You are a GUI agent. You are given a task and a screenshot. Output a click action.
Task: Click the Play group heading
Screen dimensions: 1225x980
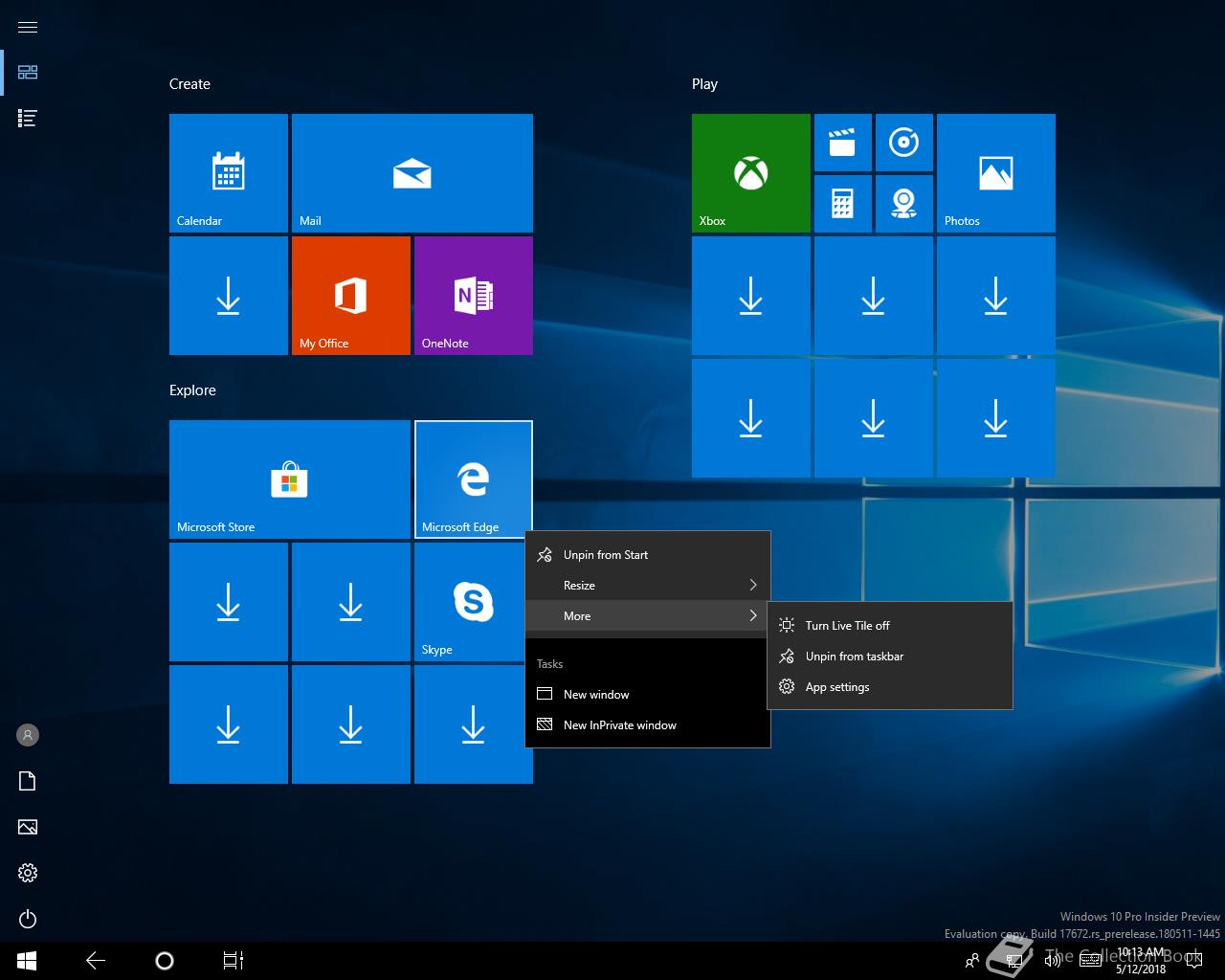[704, 84]
